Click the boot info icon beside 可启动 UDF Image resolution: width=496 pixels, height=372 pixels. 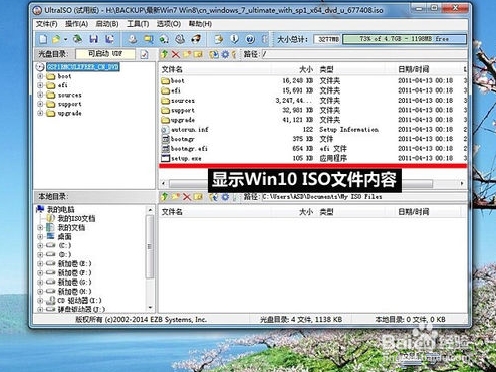144,54
